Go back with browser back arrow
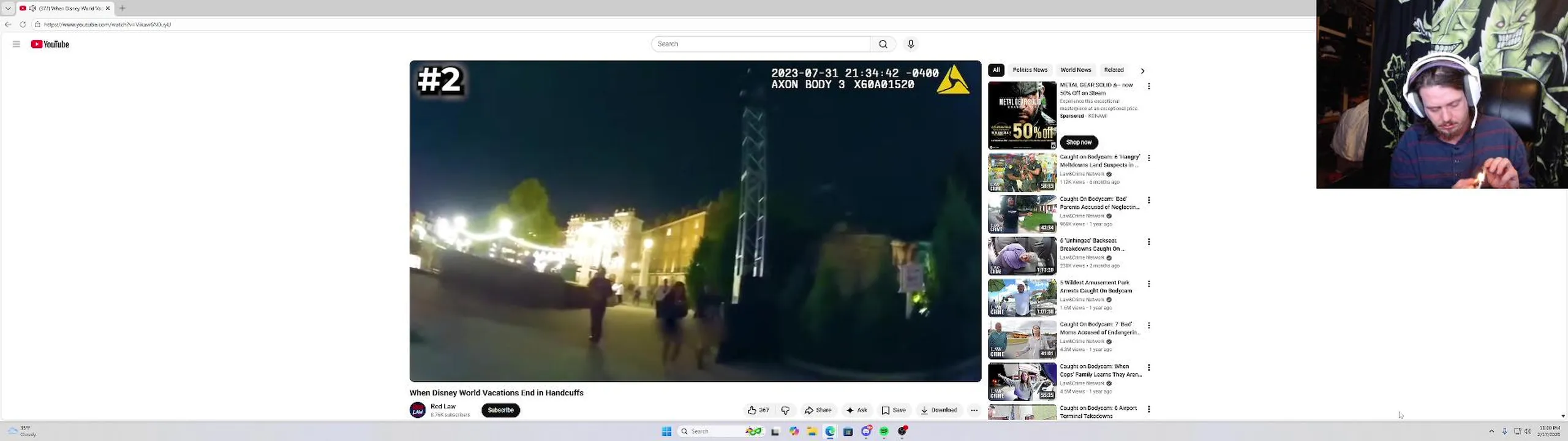 (x=8, y=24)
